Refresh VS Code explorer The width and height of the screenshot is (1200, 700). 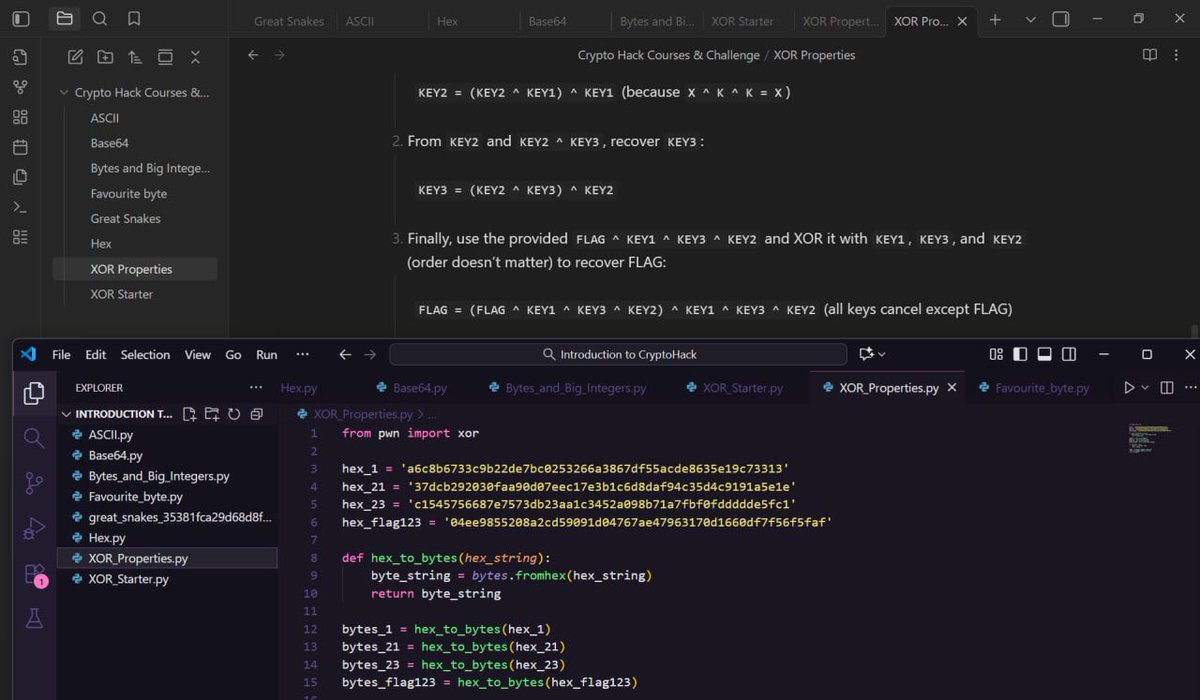(234, 414)
